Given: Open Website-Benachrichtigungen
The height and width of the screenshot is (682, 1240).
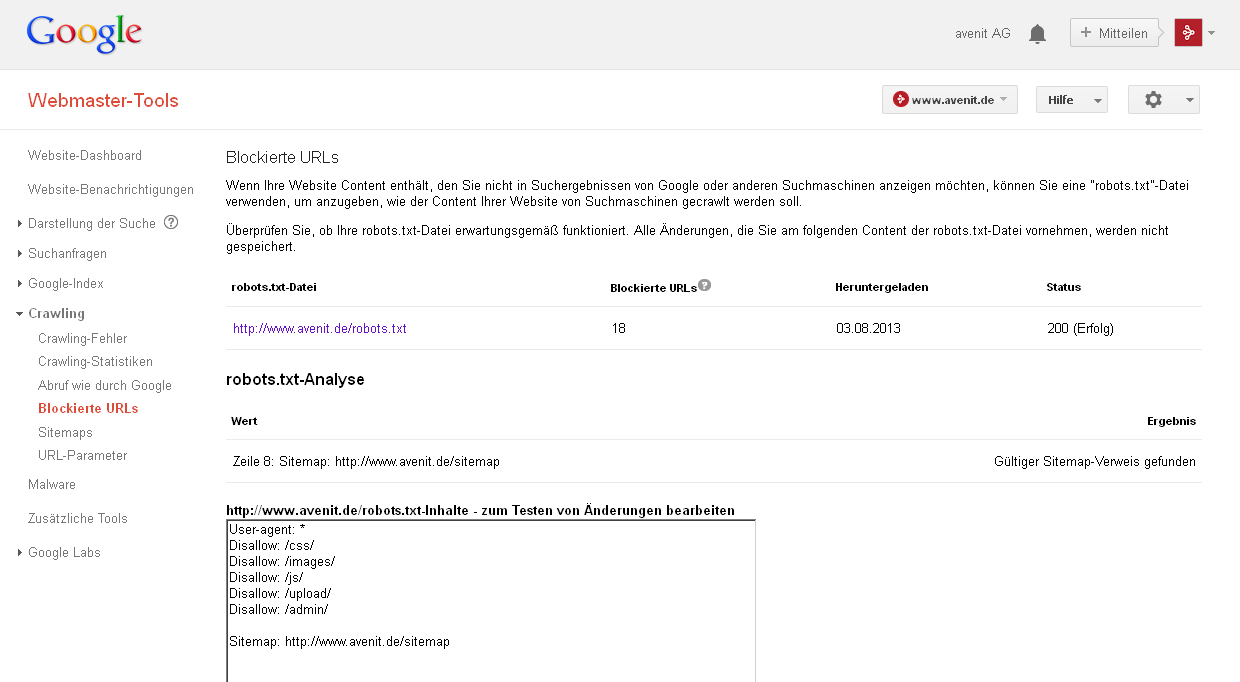Looking at the screenshot, I should point(111,190).
